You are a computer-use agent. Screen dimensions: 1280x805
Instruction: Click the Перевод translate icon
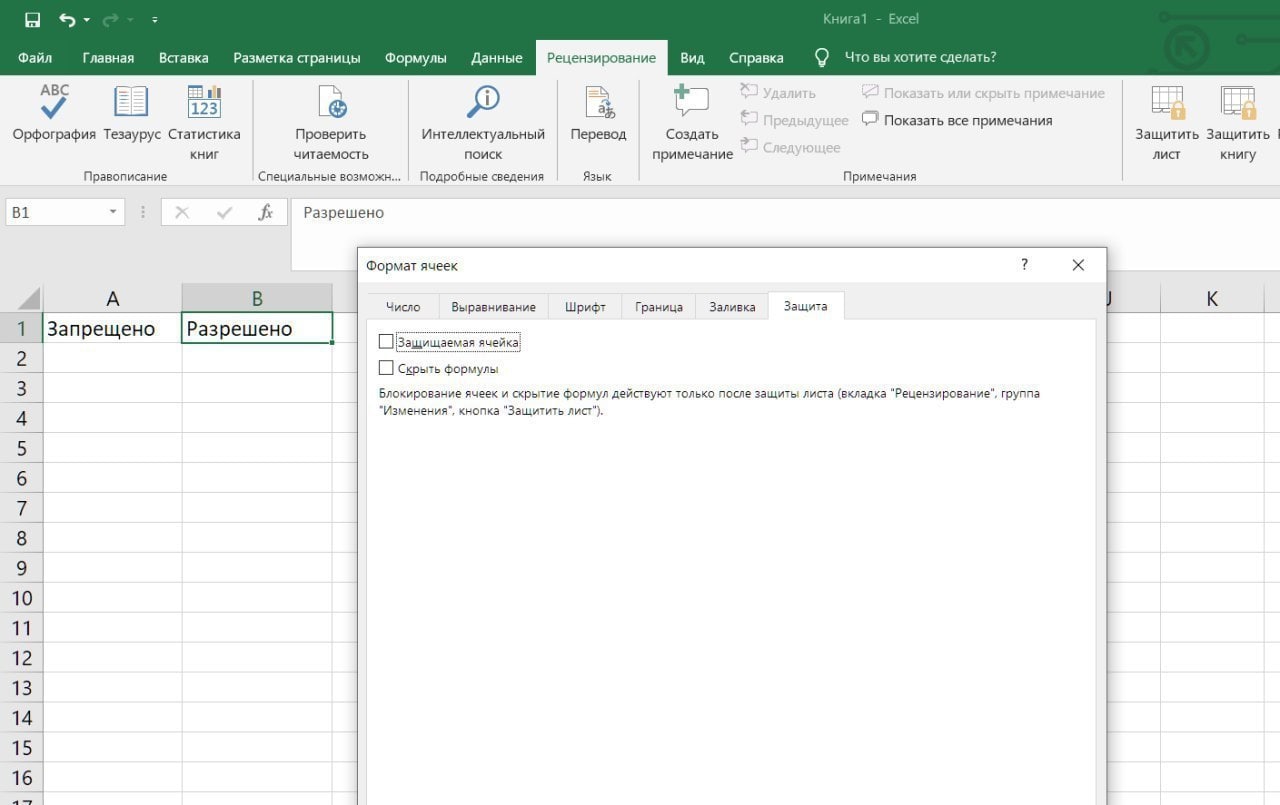[x=598, y=103]
